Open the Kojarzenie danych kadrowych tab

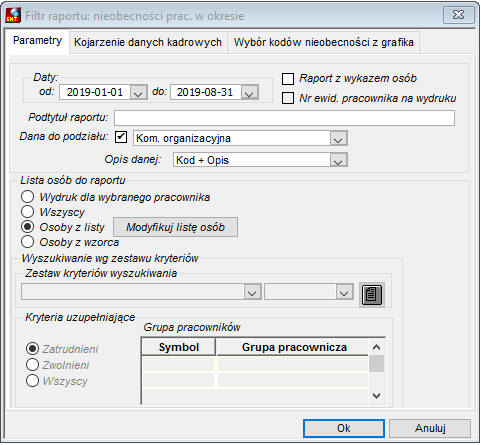point(148,42)
